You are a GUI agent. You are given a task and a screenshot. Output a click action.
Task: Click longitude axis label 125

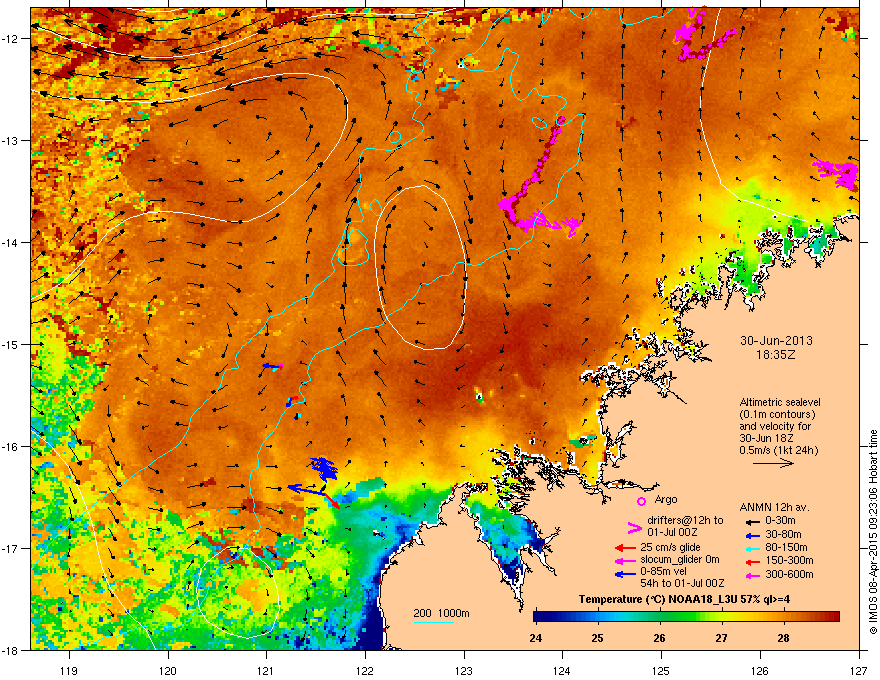[x=661, y=670]
